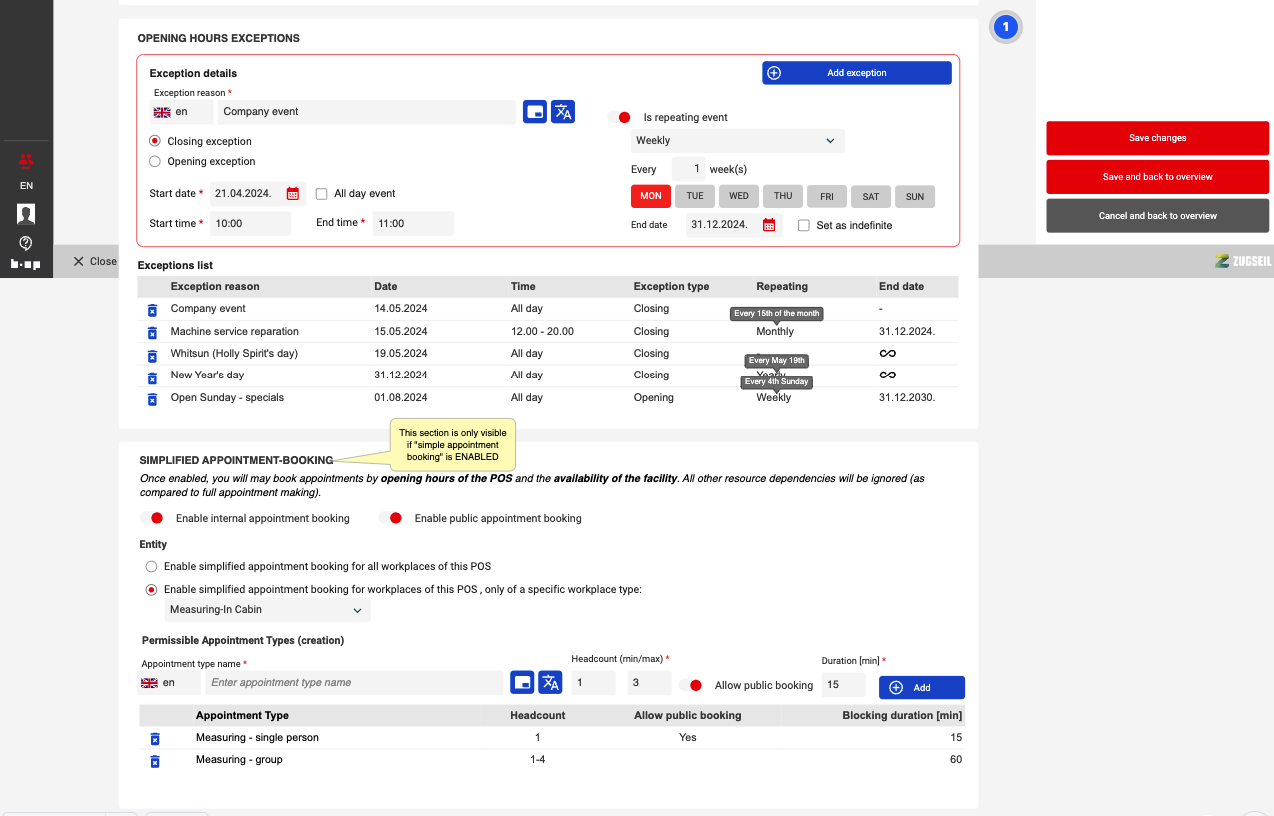Viewport: 1274px width, 816px height.
Task: Tick Set as indefinite checkbox
Action: point(804,226)
